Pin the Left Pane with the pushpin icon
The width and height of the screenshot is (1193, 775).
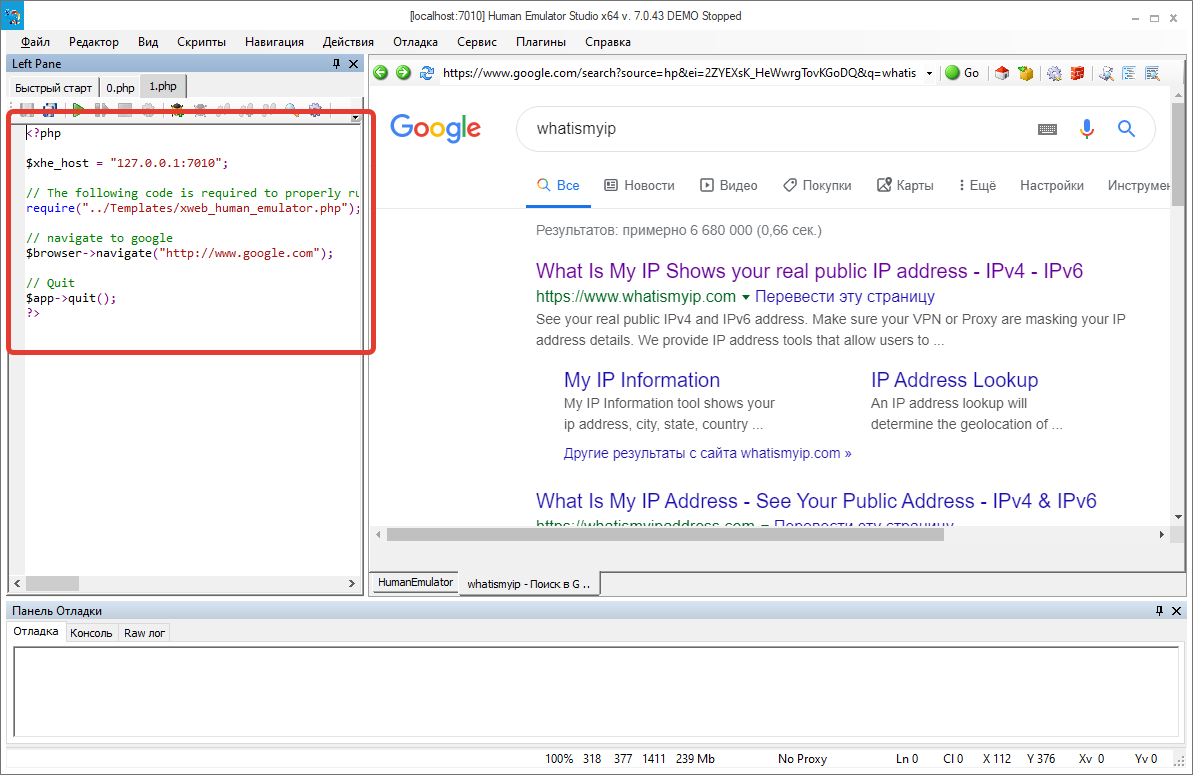click(336, 64)
